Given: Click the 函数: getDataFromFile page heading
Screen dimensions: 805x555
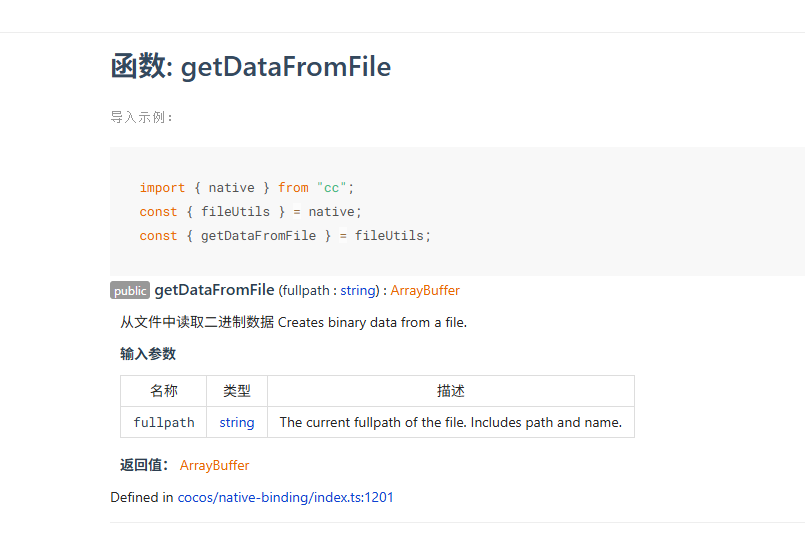Looking at the screenshot, I should pyautogui.click(x=250, y=67).
